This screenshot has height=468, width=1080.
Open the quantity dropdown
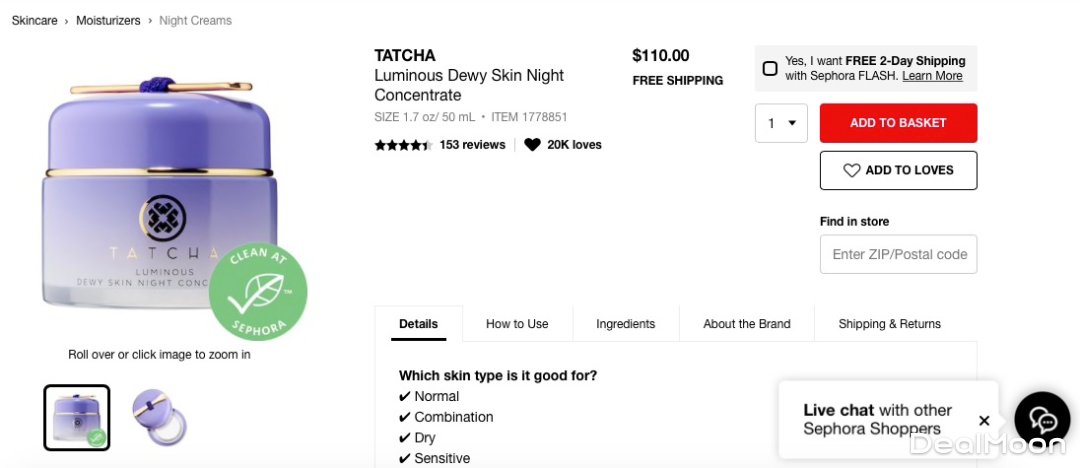coord(781,123)
